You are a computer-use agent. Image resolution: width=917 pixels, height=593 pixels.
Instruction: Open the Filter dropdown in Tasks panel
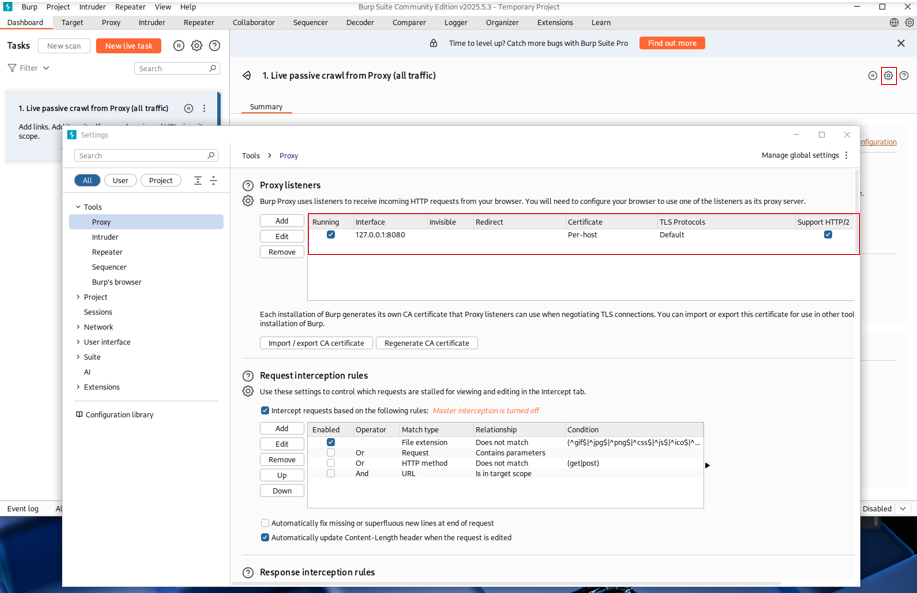click(x=29, y=68)
